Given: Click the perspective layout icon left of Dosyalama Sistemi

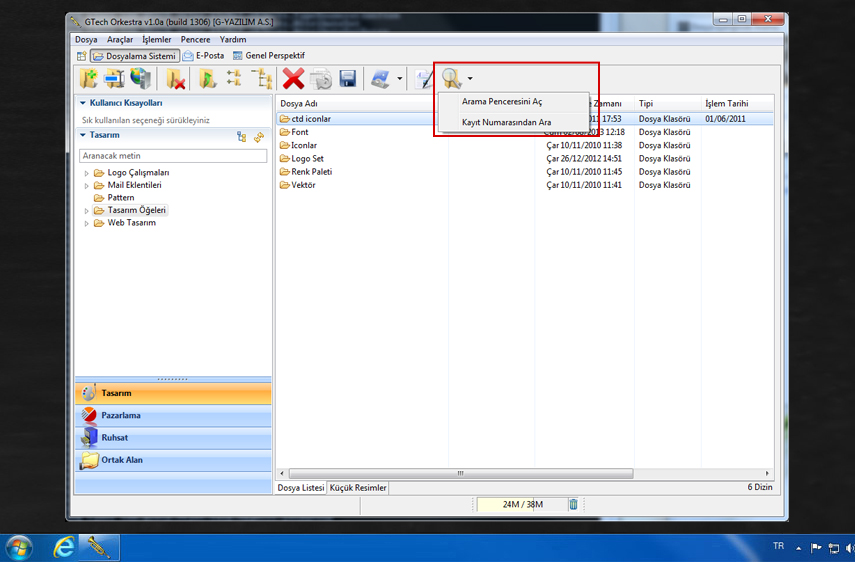Looking at the screenshot, I should pyautogui.click(x=82, y=56).
